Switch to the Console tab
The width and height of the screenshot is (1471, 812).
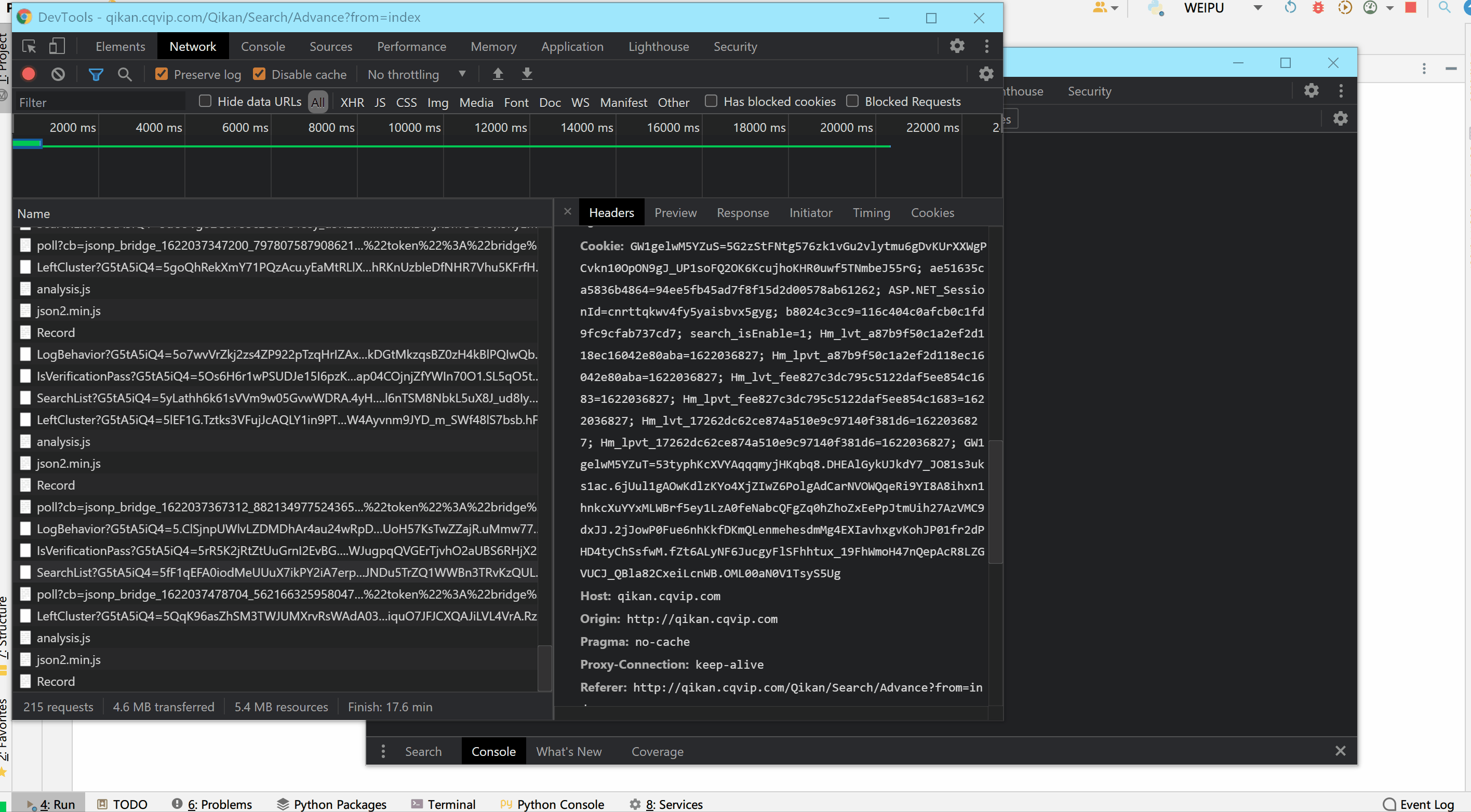tap(263, 46)
